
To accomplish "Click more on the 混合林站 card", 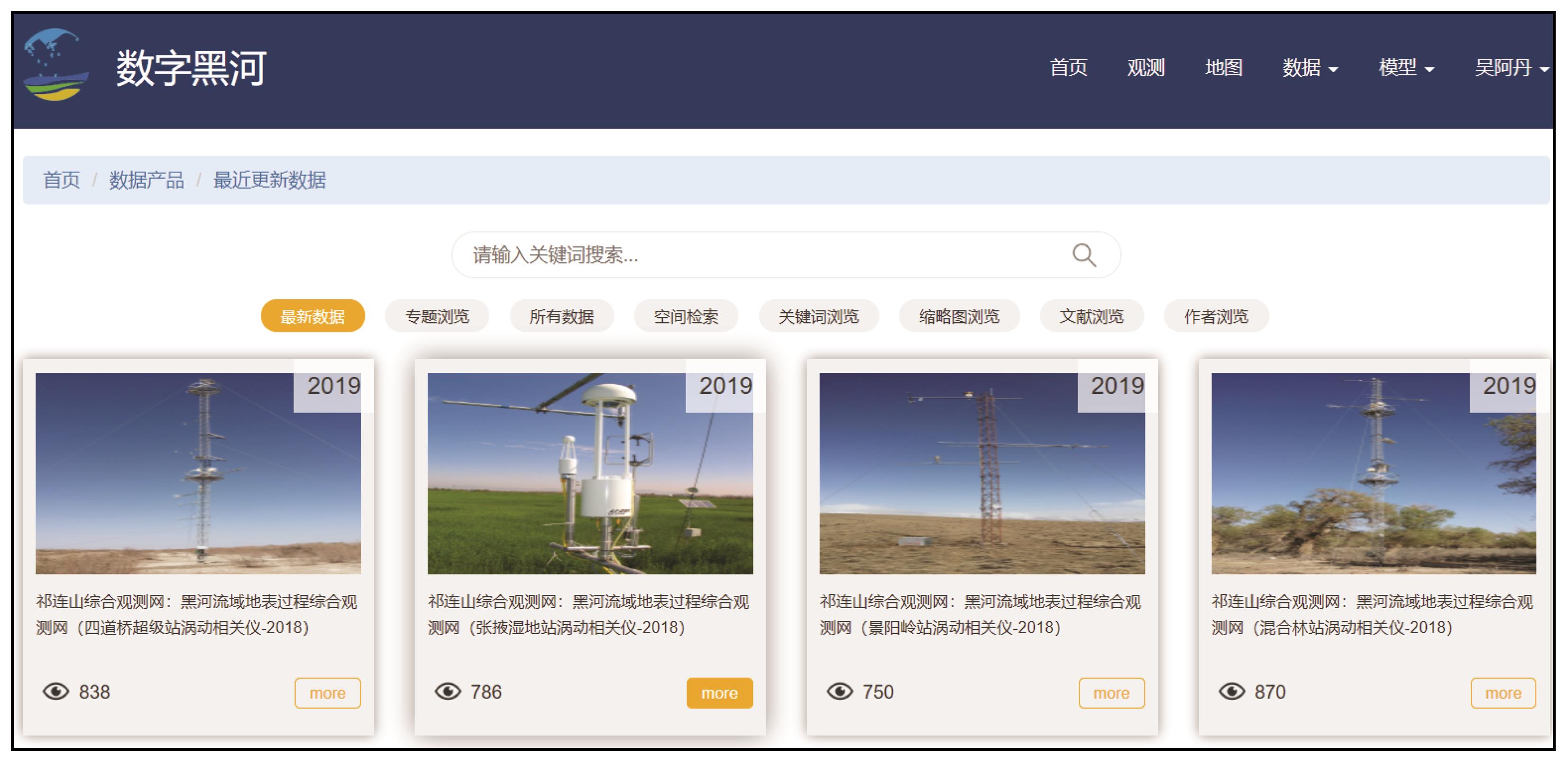I will click(x=1504, y=693).
